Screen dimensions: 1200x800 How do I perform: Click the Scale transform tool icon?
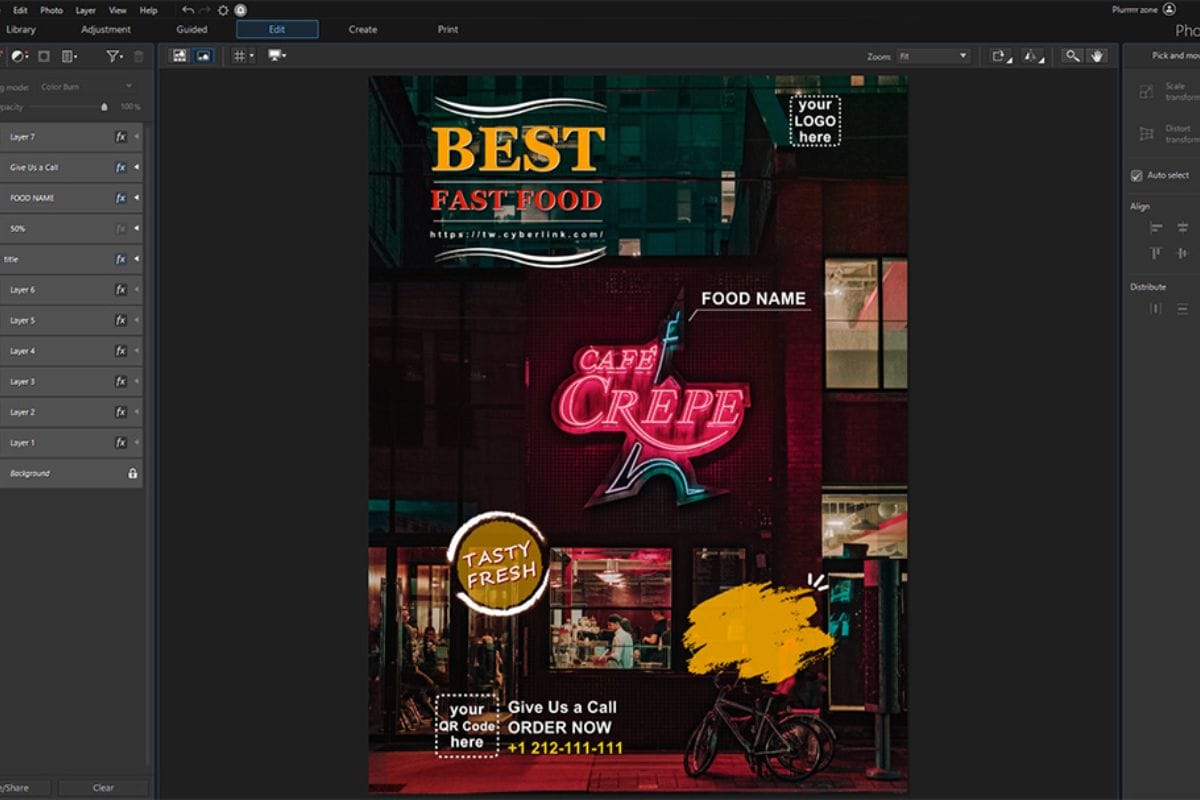[1146, 92]
